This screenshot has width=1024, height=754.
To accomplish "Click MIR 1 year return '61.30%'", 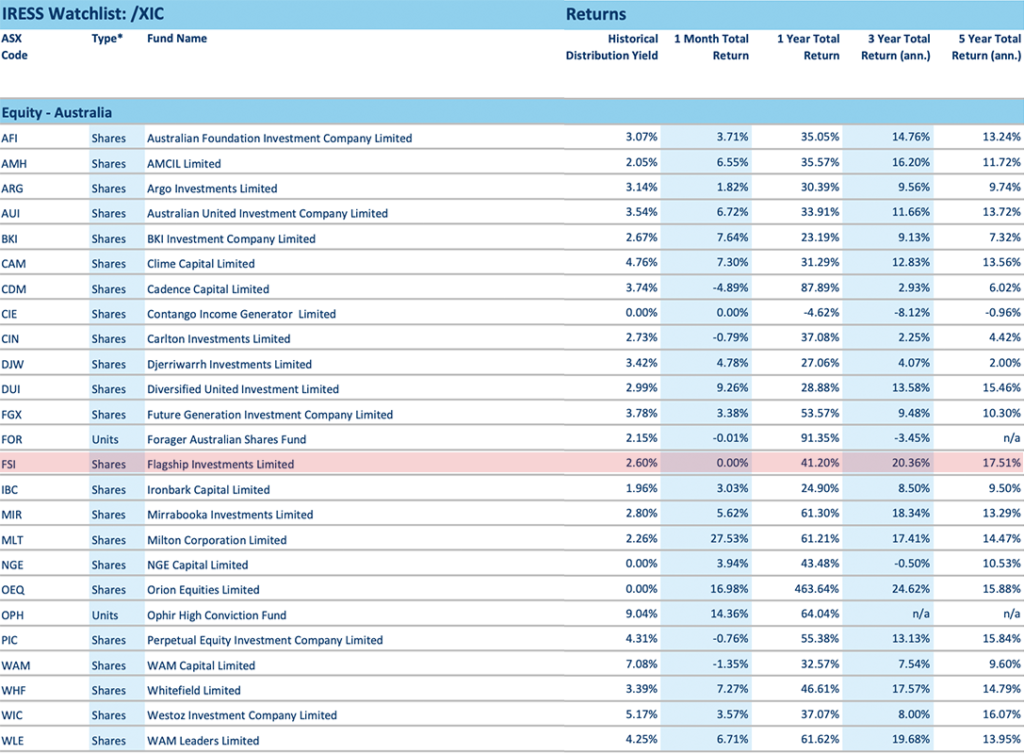I will pos(820,513).
